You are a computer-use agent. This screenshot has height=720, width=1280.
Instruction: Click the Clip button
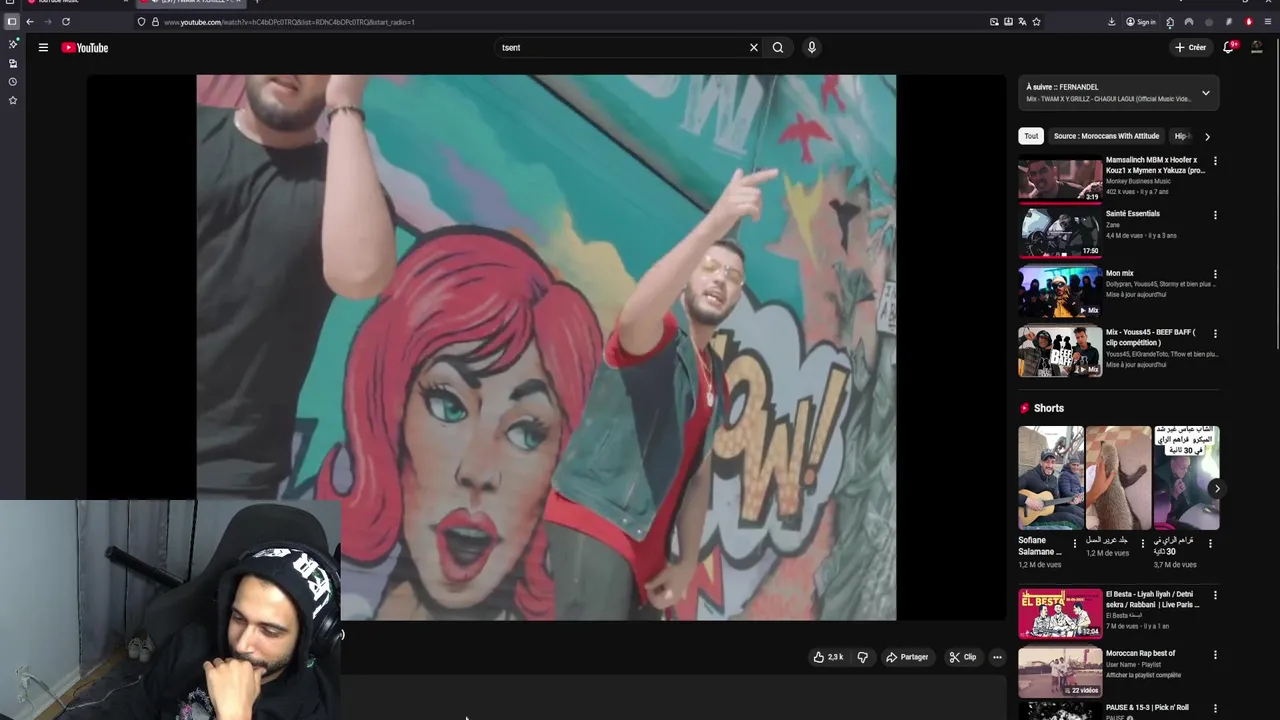tap(963, 657)
